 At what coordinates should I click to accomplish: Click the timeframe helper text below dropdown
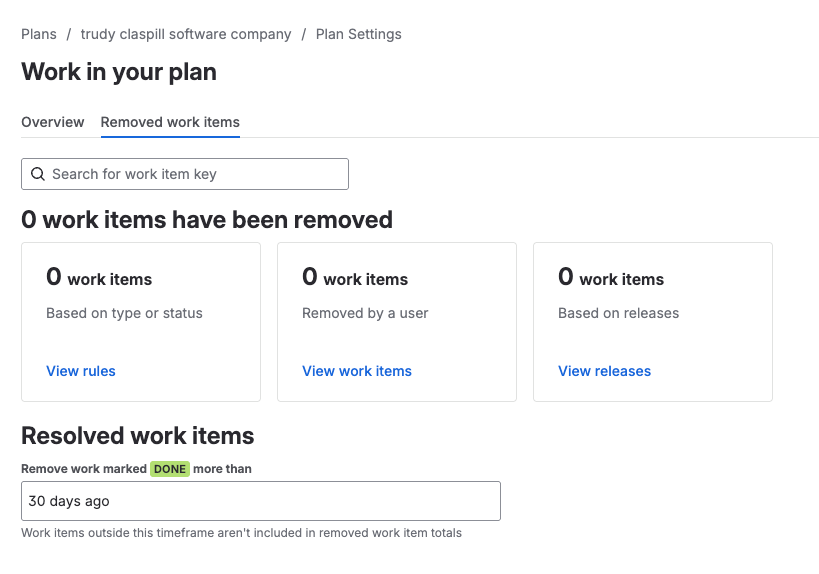coord(241,533)
